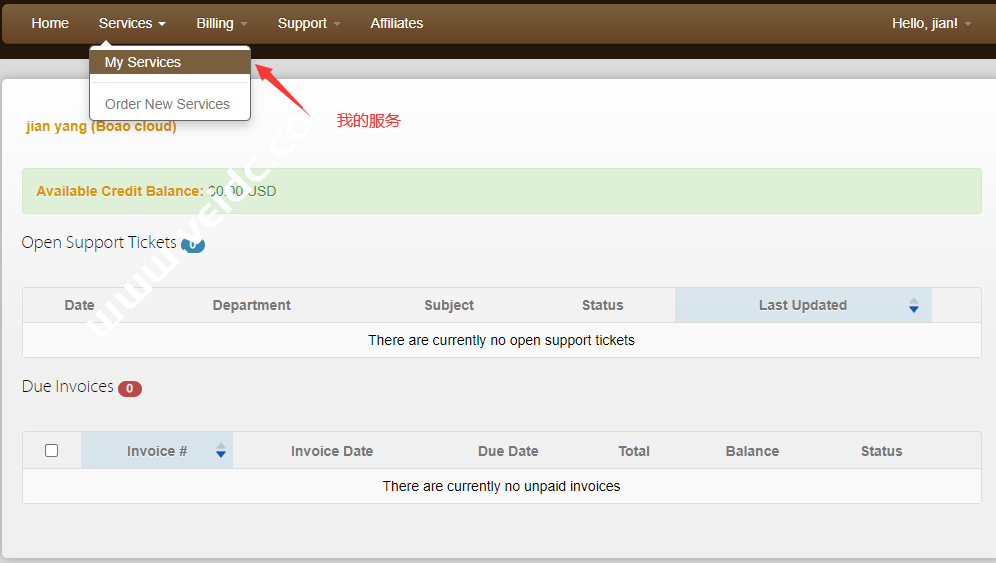
Task: Click the Home navigation link
Action: pos(50,23)
